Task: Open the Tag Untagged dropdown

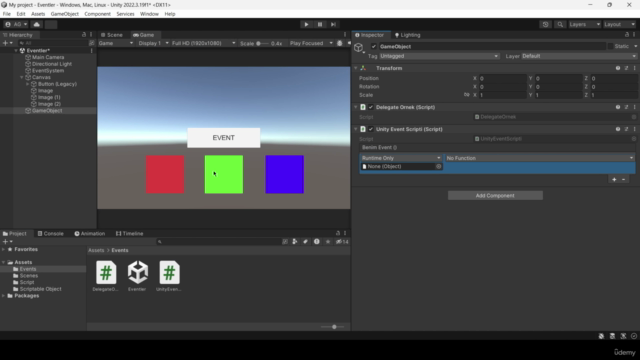Action: coord(439,56)
